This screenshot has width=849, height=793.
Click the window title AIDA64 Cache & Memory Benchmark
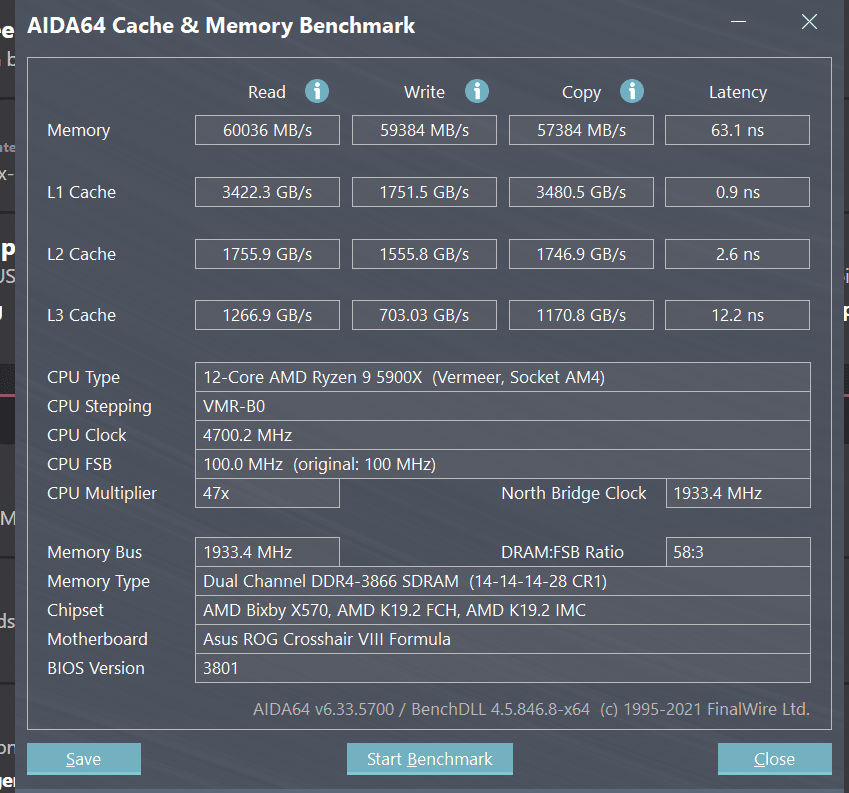221,25
